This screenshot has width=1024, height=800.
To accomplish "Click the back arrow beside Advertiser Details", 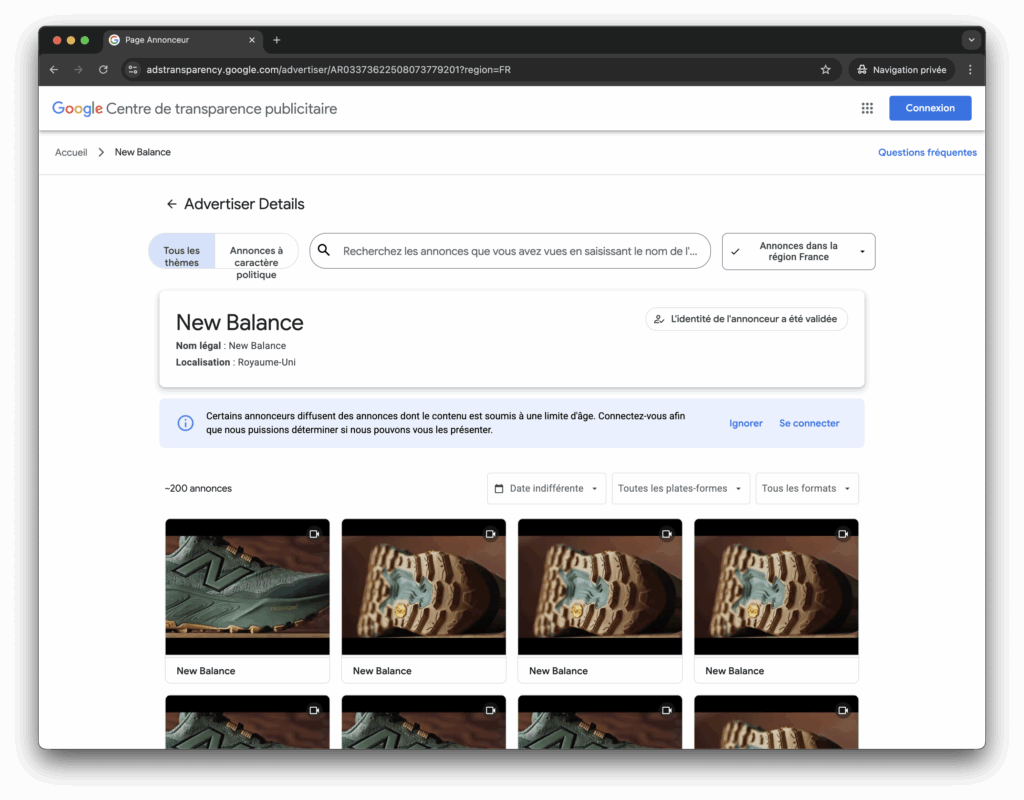I will (x=171, y=204).
